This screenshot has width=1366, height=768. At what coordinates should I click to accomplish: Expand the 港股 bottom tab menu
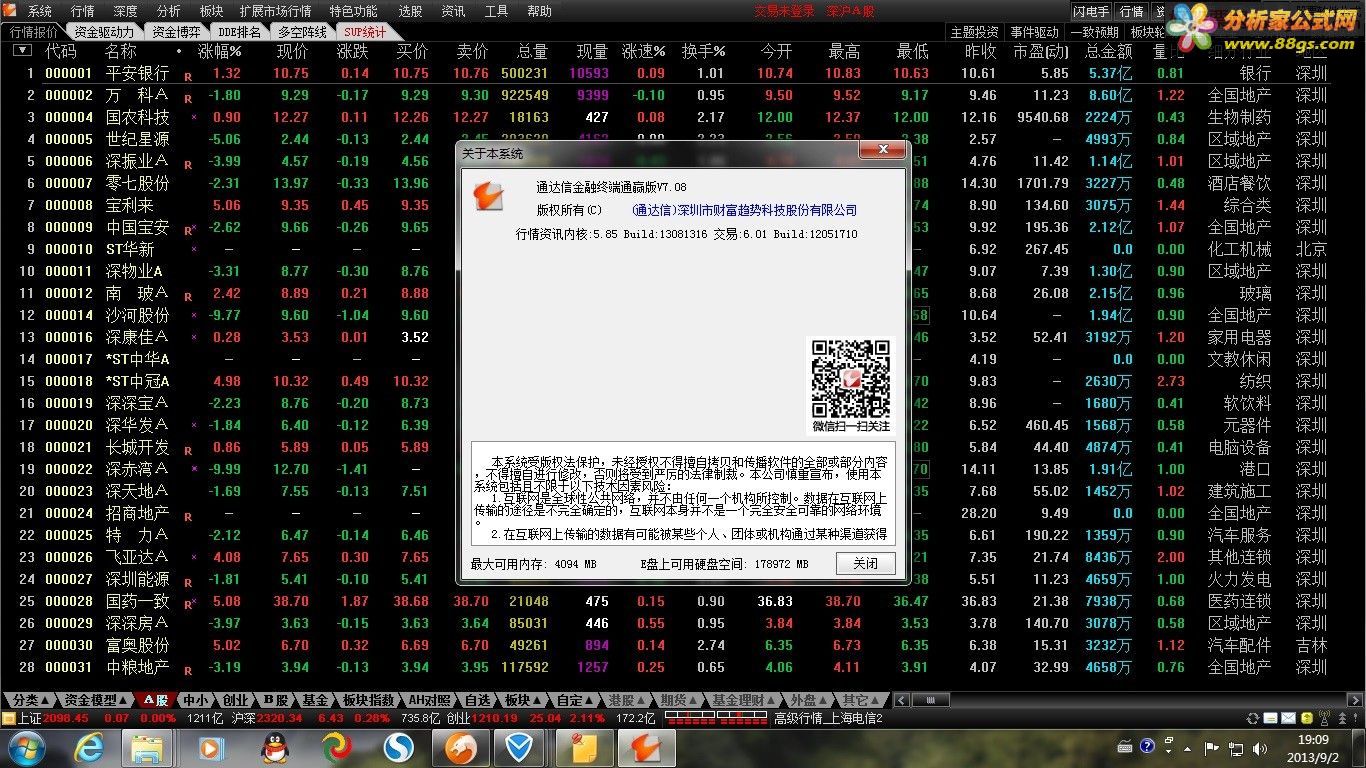tap(628, 700)
